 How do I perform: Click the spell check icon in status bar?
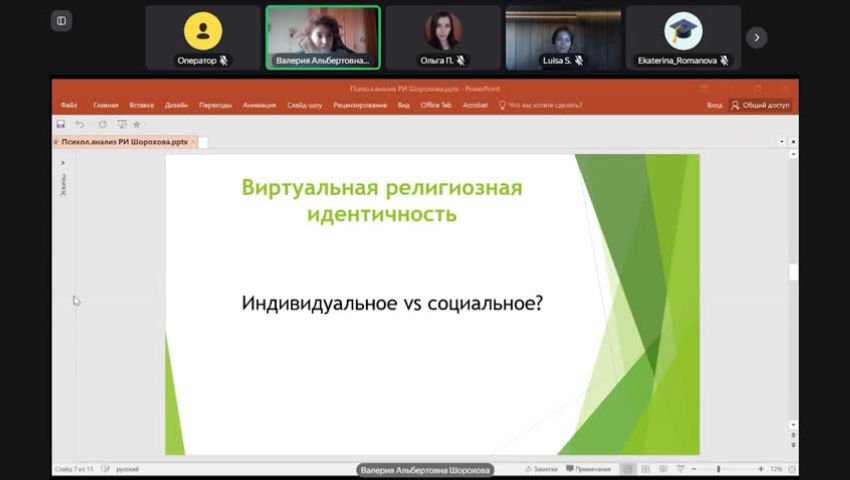click(x=106, y=469)
